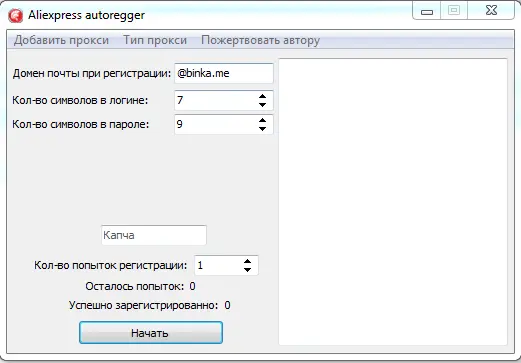Image resolution: width=521 pixels, height=363 pixels.
Task: Increase login character count with up arrow
Action: tap(262, 96)
